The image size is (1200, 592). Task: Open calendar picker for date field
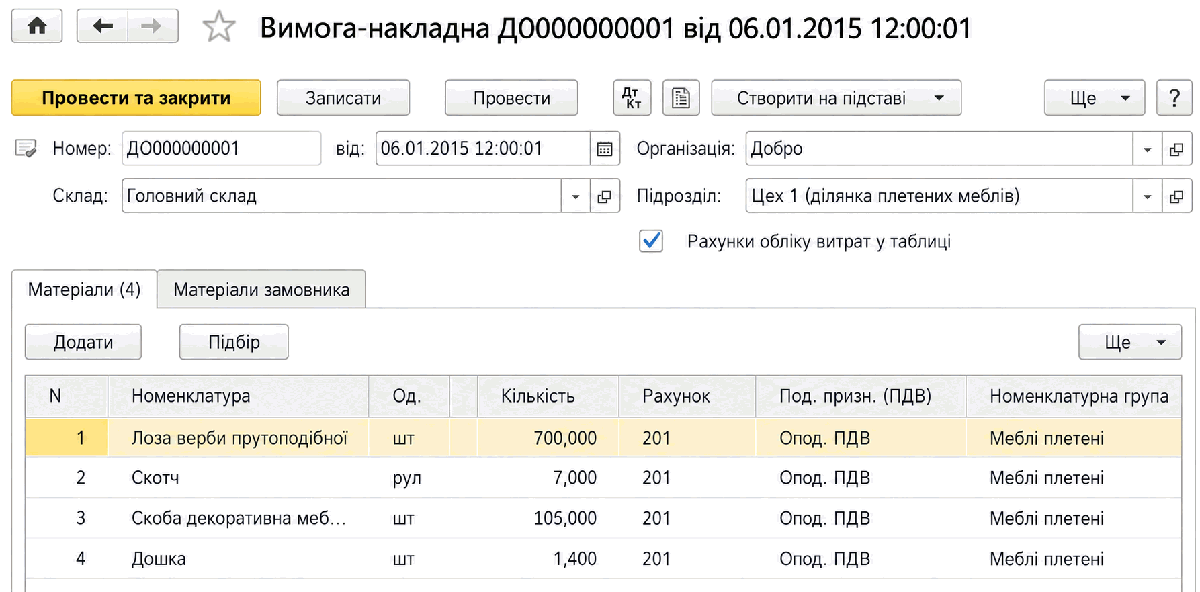(604, 150)
